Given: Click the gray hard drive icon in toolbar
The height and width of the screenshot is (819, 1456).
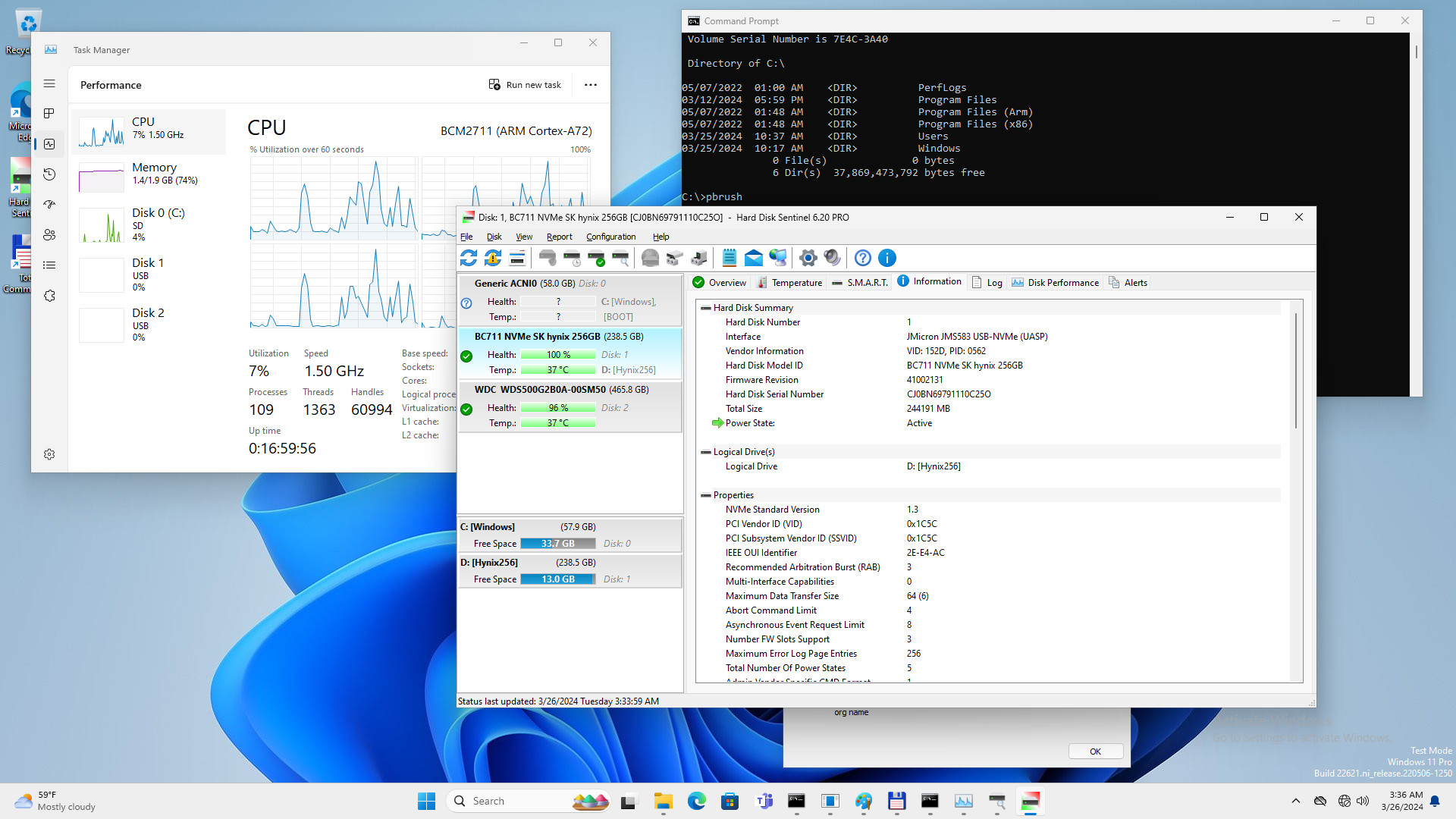Looking at the screenshot, I should point(650,258).
